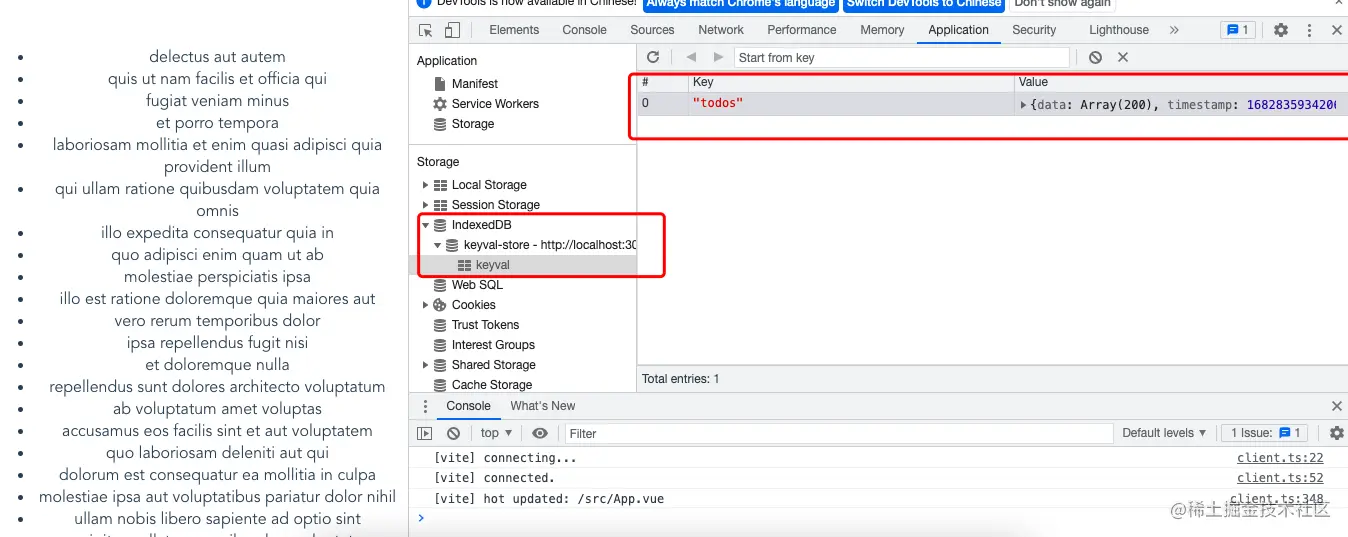Expand Shared Storage tree node
1348x537 pixels.
coord(426,365)
